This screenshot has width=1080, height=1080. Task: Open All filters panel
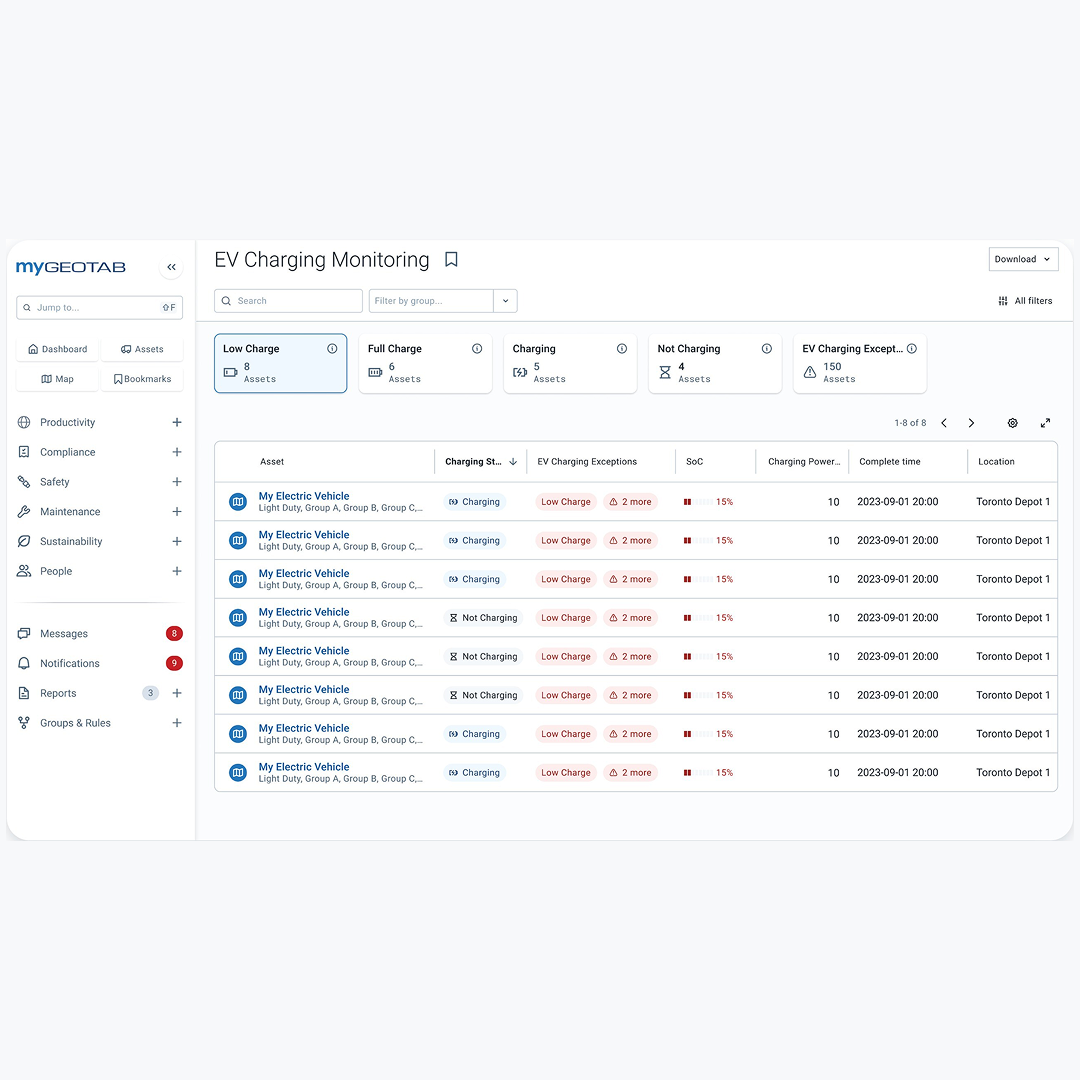1025,301
